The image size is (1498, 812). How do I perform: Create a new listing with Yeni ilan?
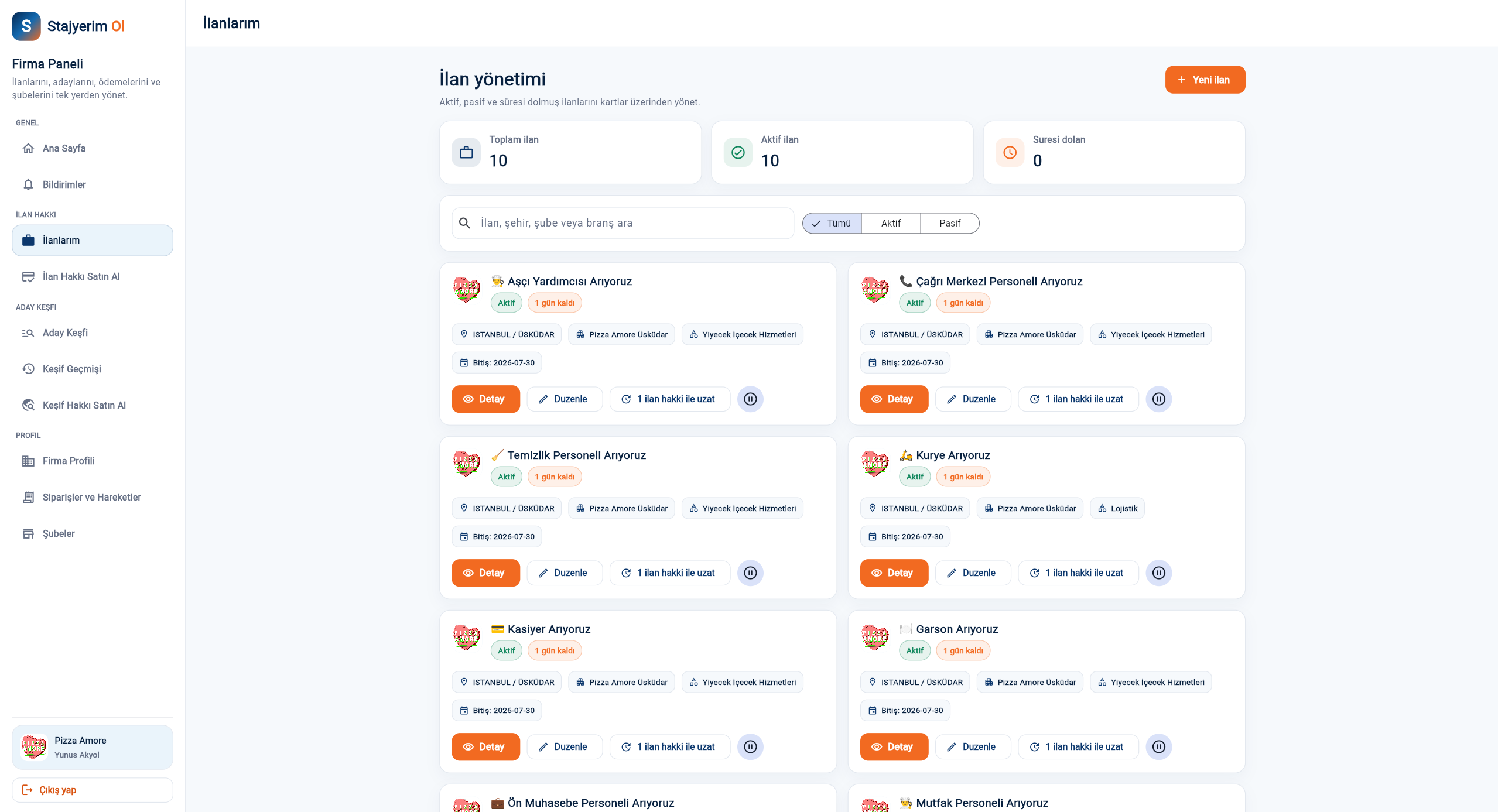(x=1205, y=80)
